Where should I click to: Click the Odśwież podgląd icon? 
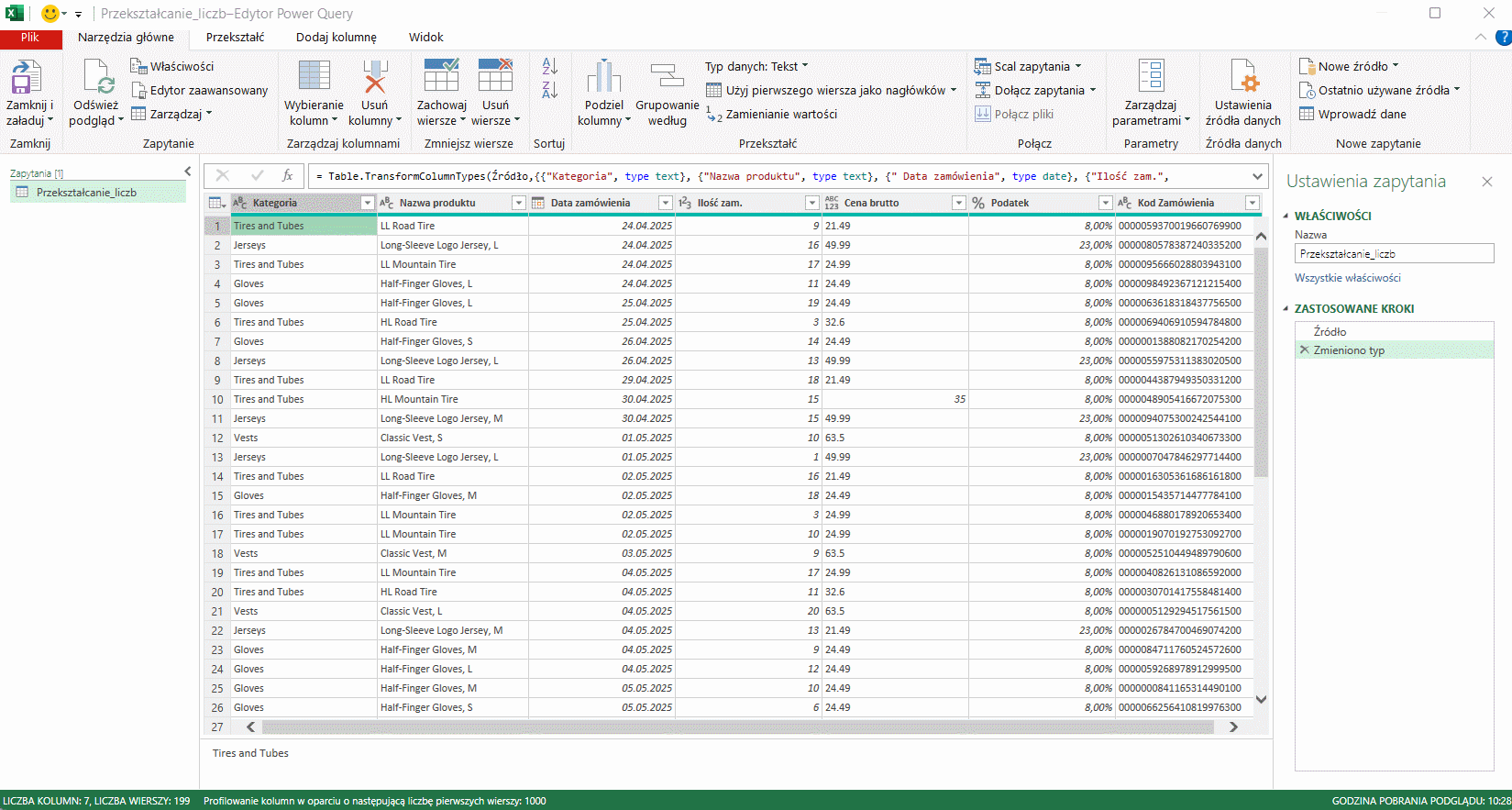(97, 77)
